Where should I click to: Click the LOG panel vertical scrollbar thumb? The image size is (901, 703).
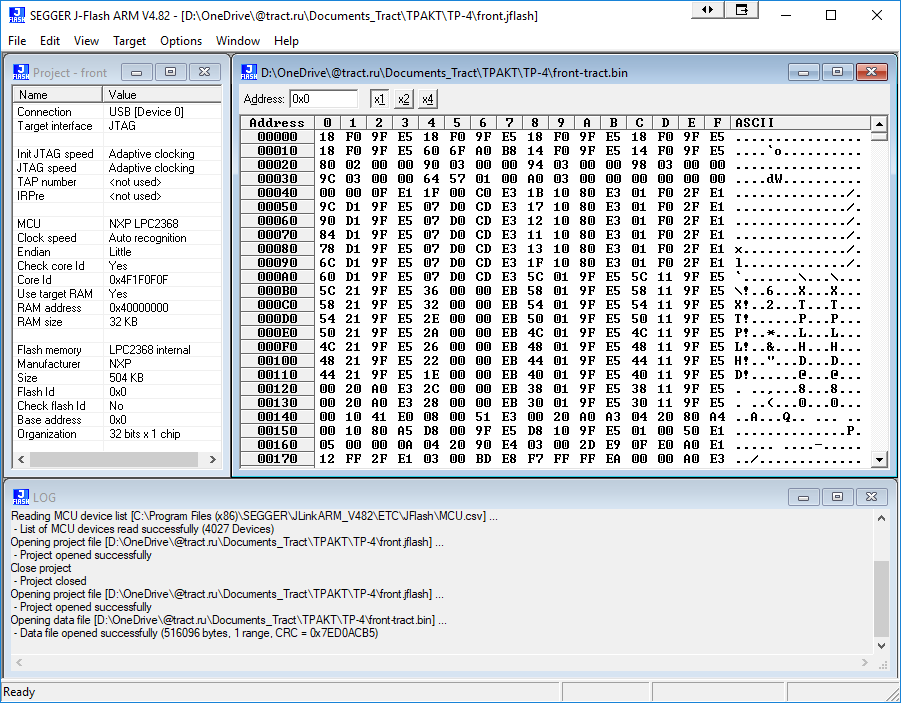point(881,599)
